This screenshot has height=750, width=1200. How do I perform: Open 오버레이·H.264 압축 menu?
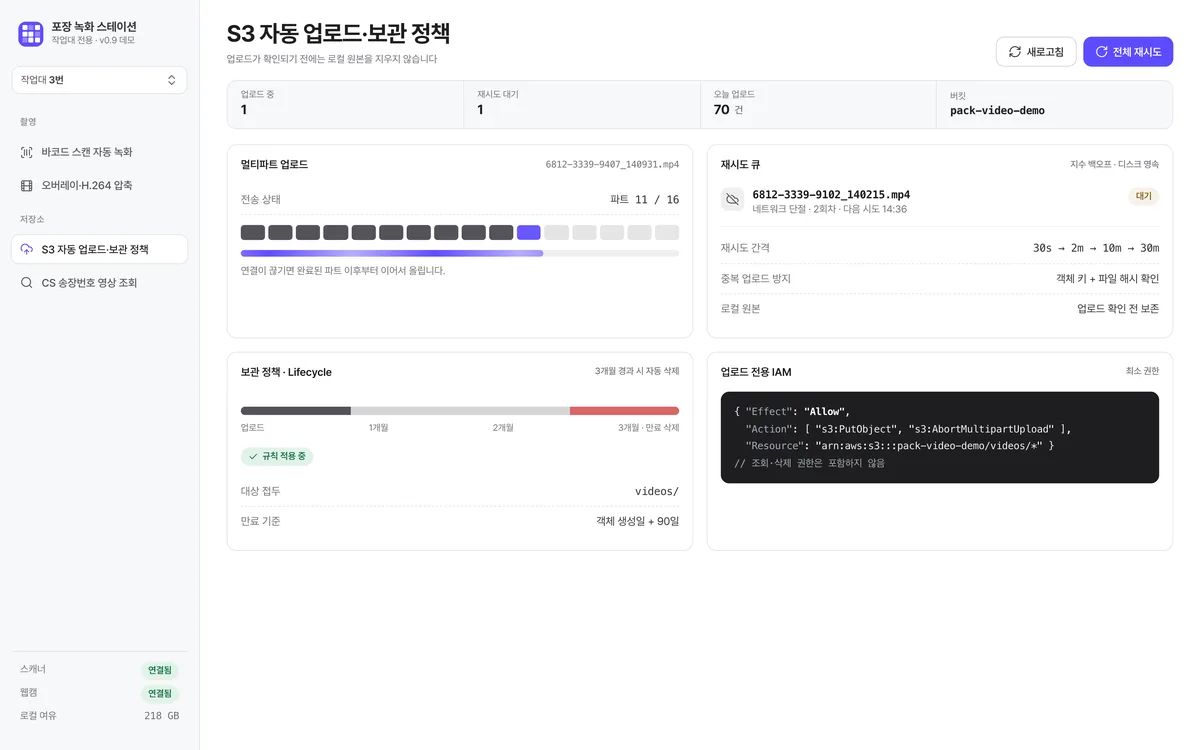99,185
